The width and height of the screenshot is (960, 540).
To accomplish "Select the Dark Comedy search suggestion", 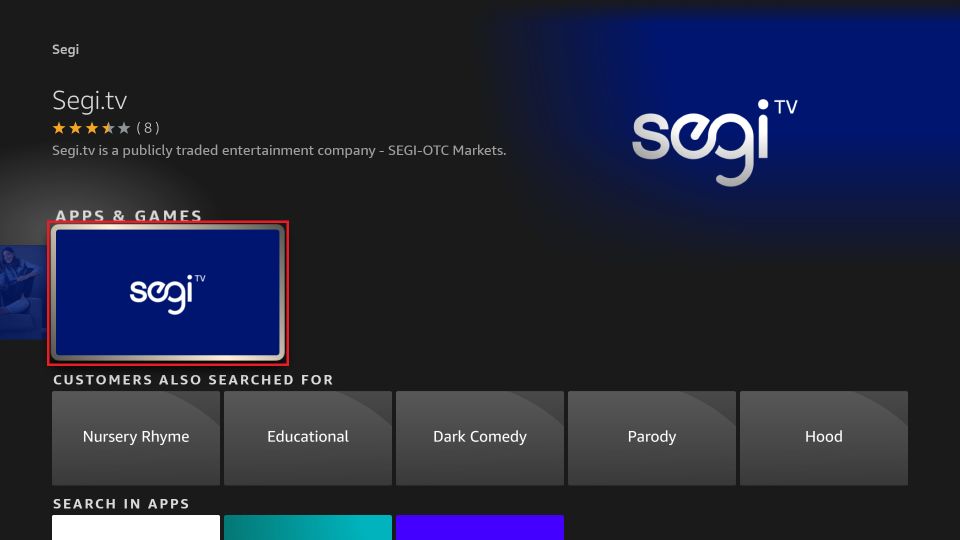I will (x=480, y=438).
